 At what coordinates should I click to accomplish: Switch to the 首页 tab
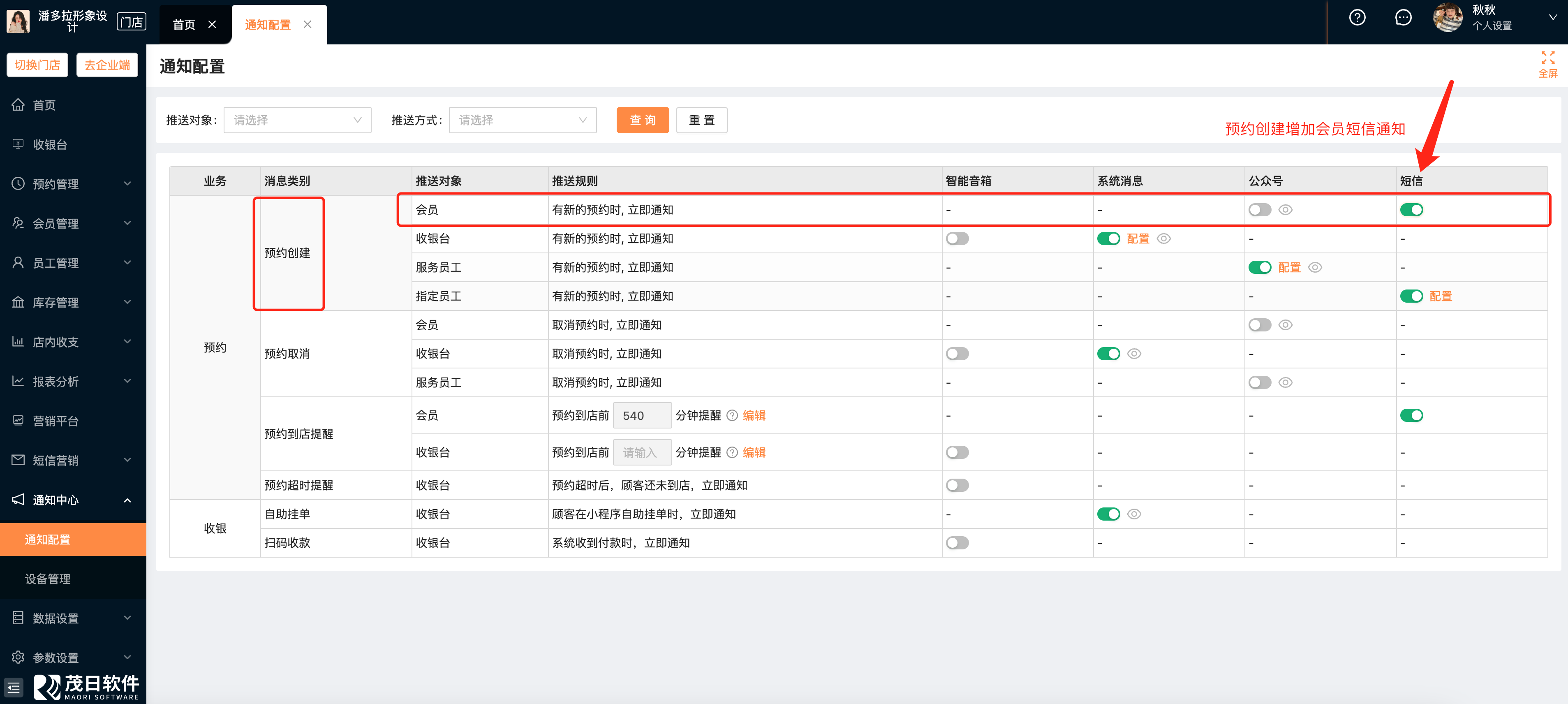(184, 24)
